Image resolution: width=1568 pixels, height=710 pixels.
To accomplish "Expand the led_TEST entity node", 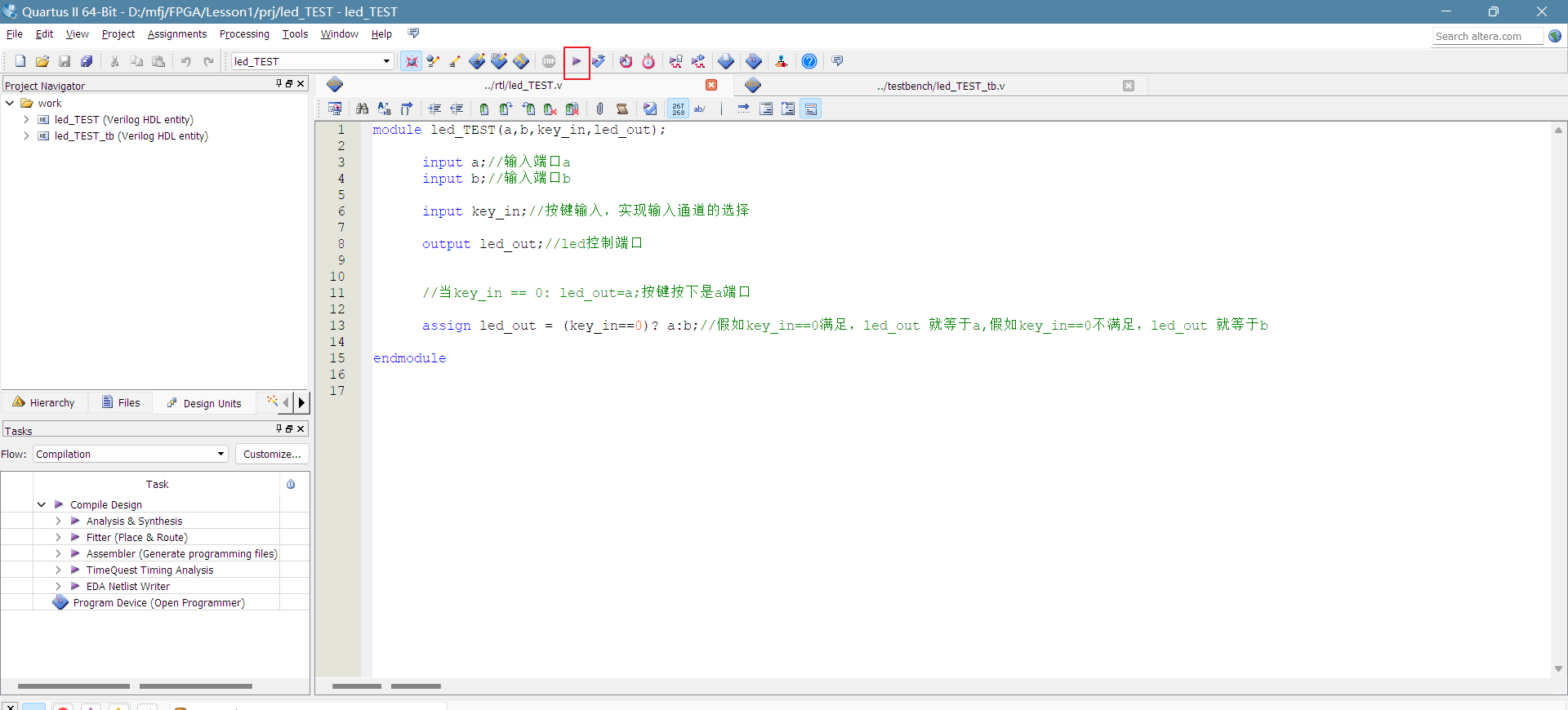I will coord(26,119).
